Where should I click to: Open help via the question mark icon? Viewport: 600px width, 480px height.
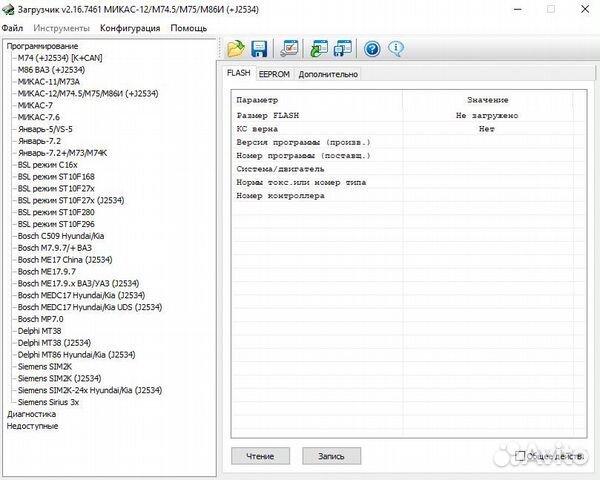372,48
